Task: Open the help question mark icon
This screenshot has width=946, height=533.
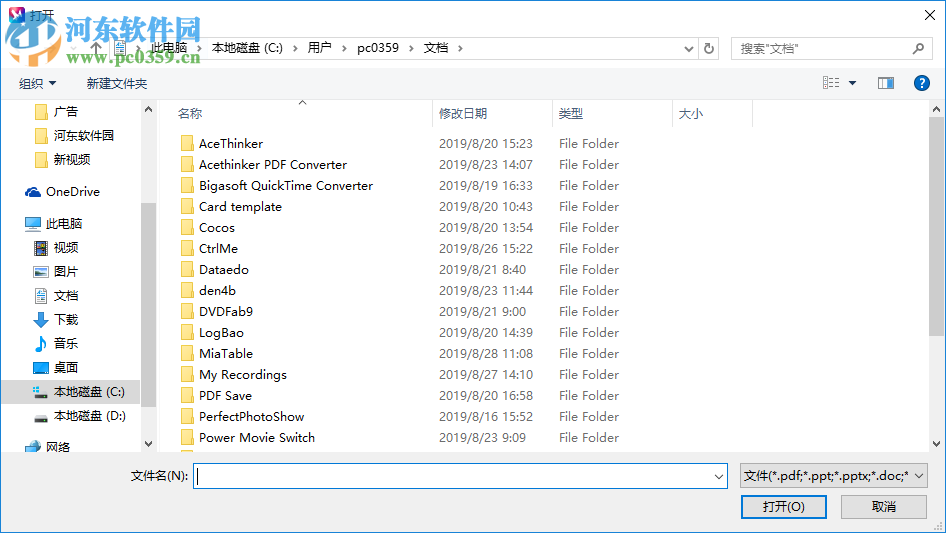Action: tap(921, 83)
